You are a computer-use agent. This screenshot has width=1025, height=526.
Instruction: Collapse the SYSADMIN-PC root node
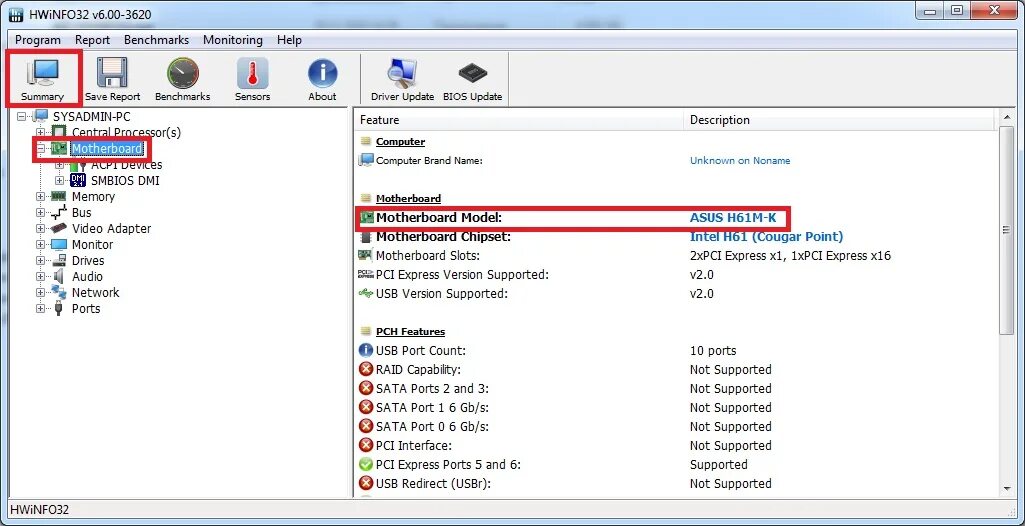coord(22,116)
